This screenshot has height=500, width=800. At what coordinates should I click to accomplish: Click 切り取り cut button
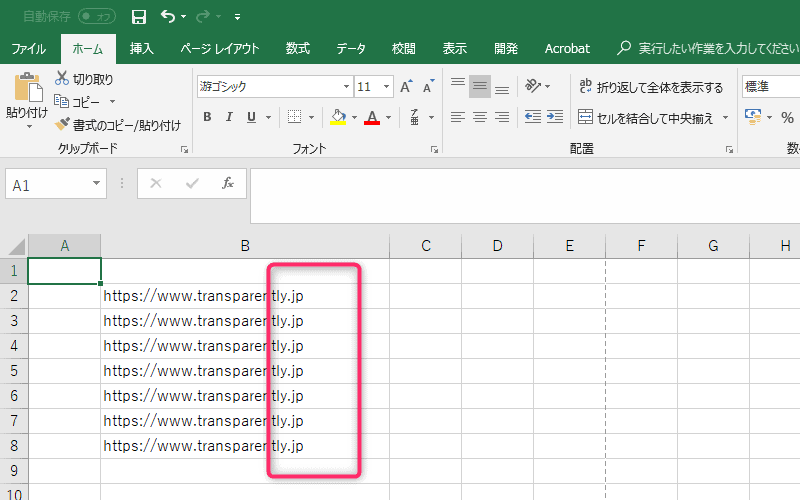click(x=85, y=79)
